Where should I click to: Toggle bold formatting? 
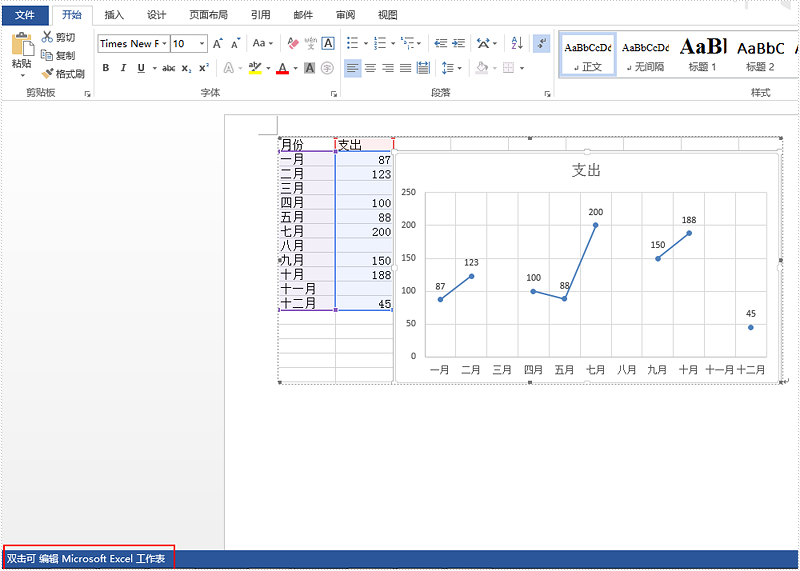(x=106, y=68)
